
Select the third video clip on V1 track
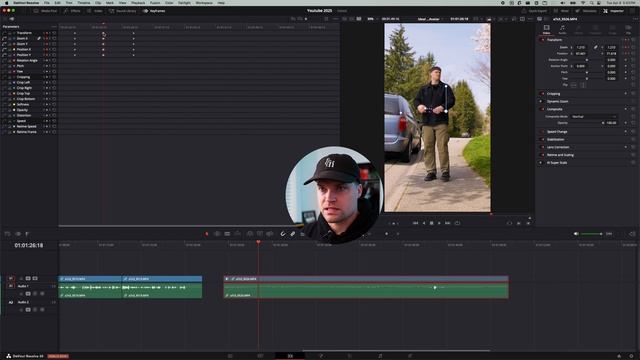pos(366,279)
